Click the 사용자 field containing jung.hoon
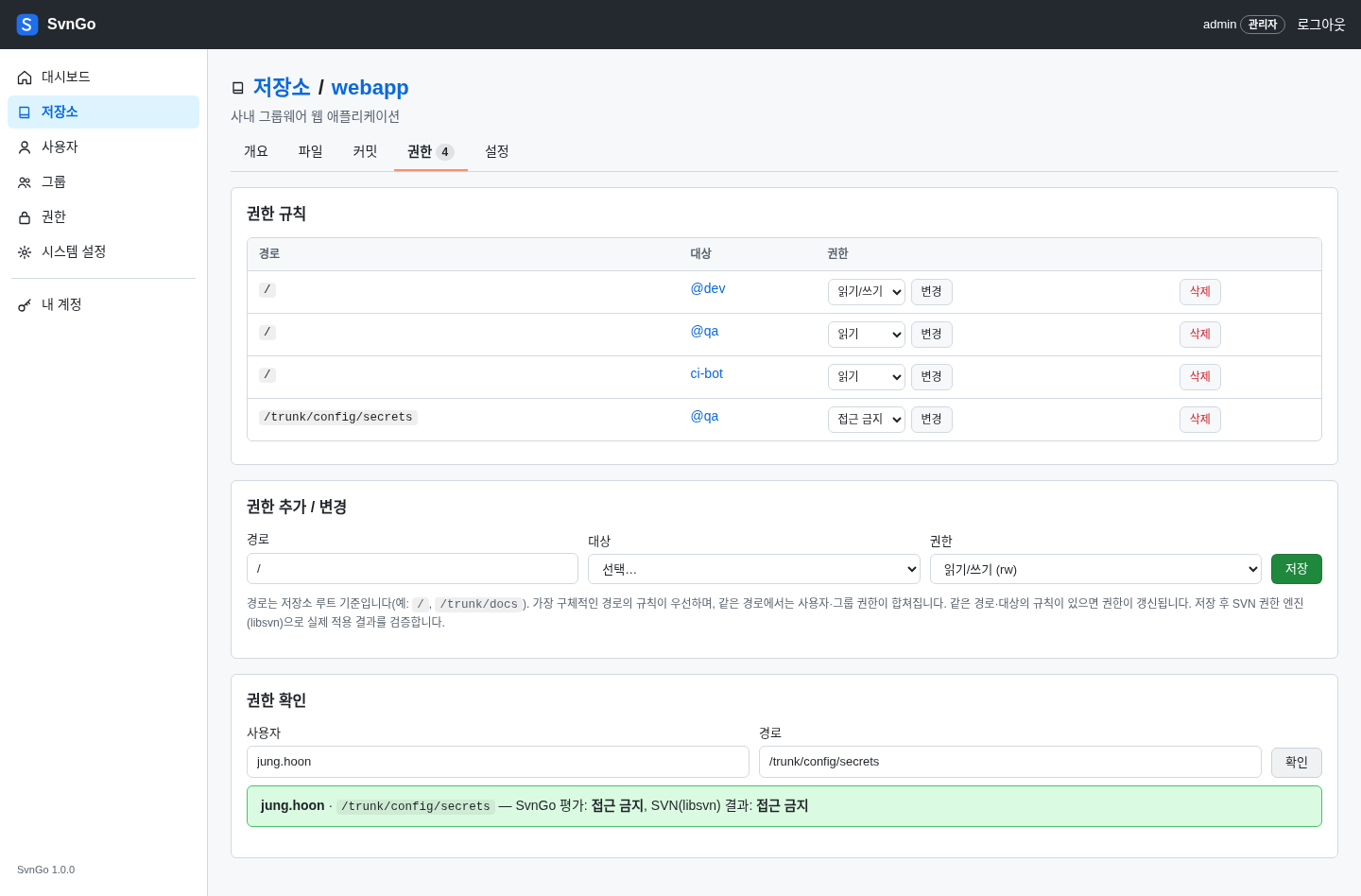1361x896 pixels. pos(498,762)
